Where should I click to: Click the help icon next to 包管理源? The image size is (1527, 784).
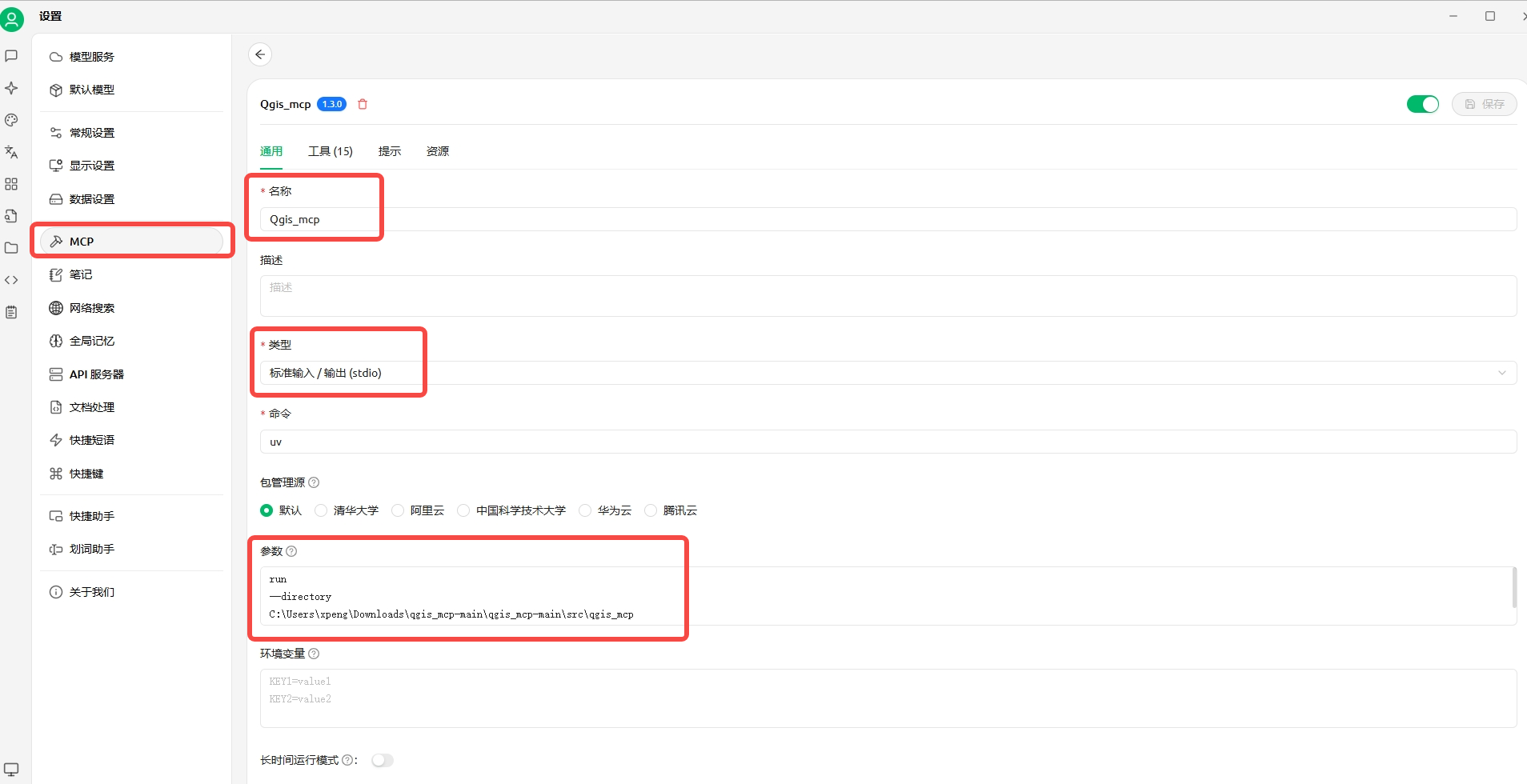pyautogui.click(x=314, y=482)
